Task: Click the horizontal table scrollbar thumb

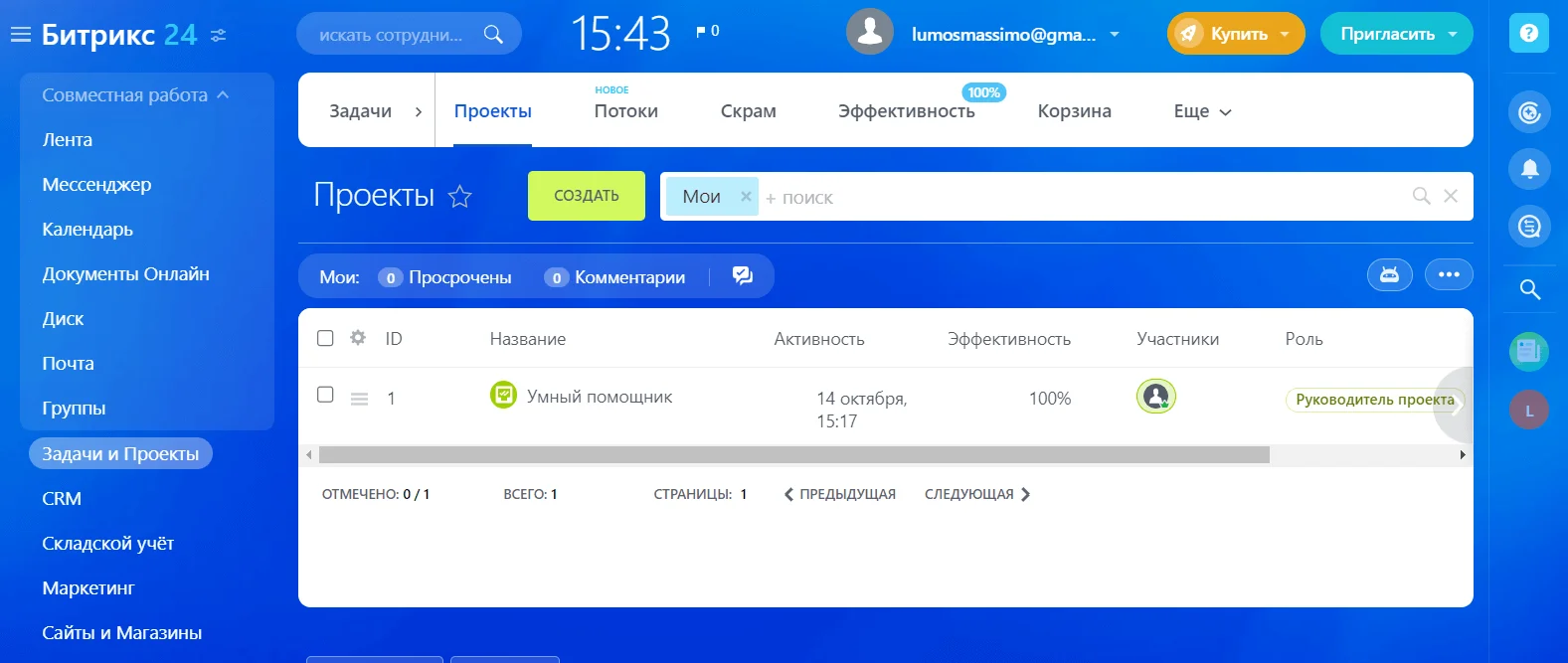Action: (x=793, y=455)
